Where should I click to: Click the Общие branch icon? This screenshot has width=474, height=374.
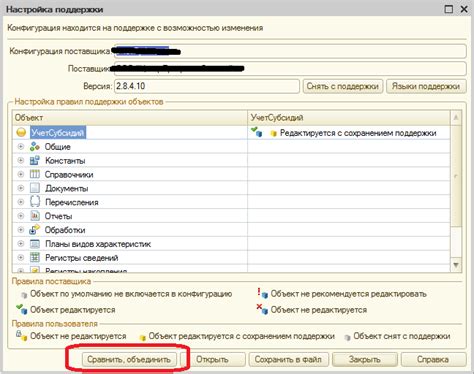35,146
